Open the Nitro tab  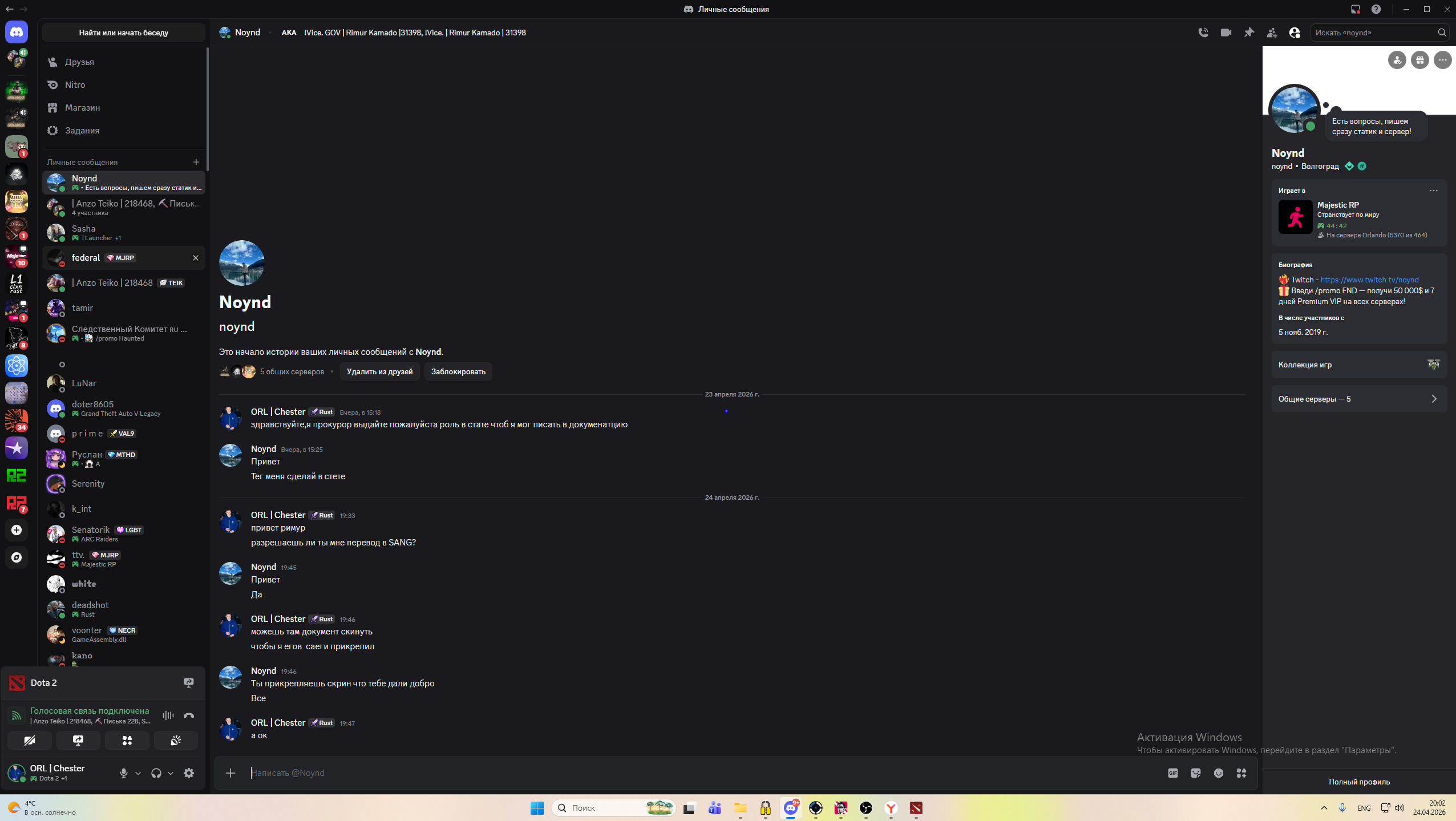click(x=75, y=84)
